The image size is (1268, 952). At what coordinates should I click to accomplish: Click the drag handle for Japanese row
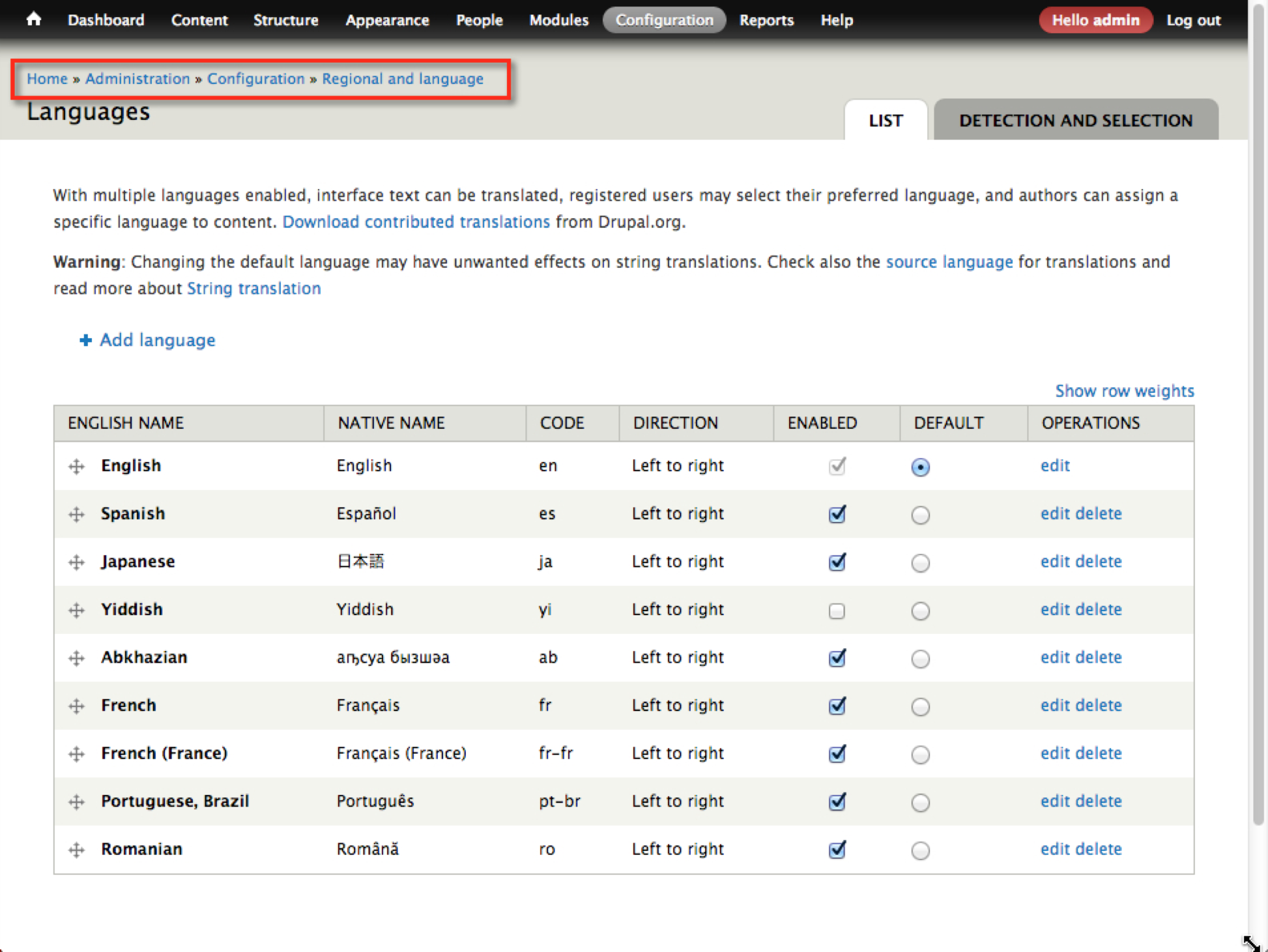pos(76,562)
